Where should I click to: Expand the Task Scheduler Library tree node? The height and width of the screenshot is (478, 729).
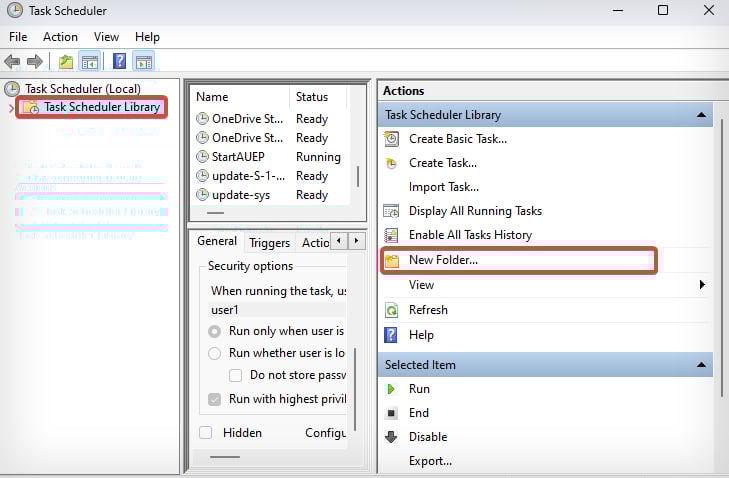(x=11, y=108)
